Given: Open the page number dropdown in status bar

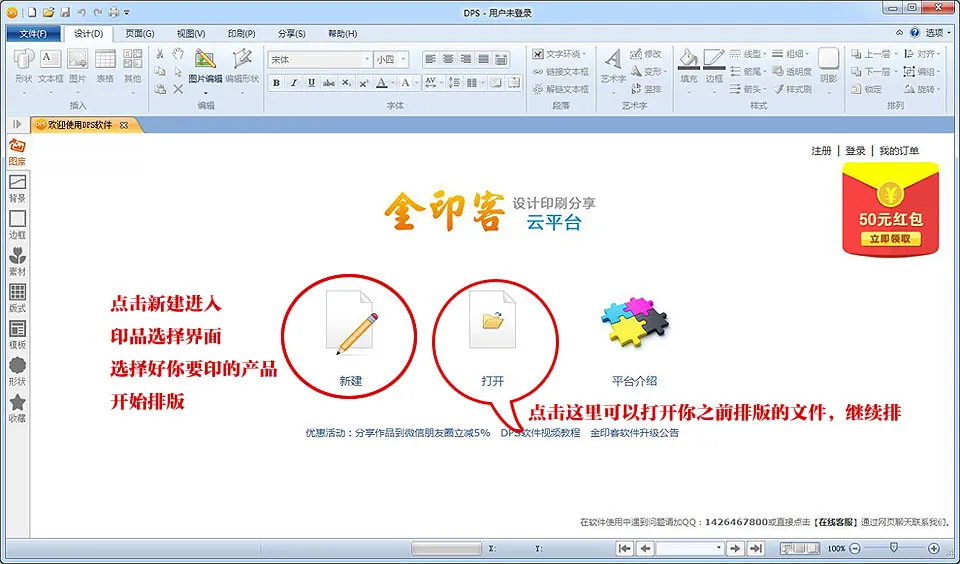Looking at the screenshot, I should (719, 548).
